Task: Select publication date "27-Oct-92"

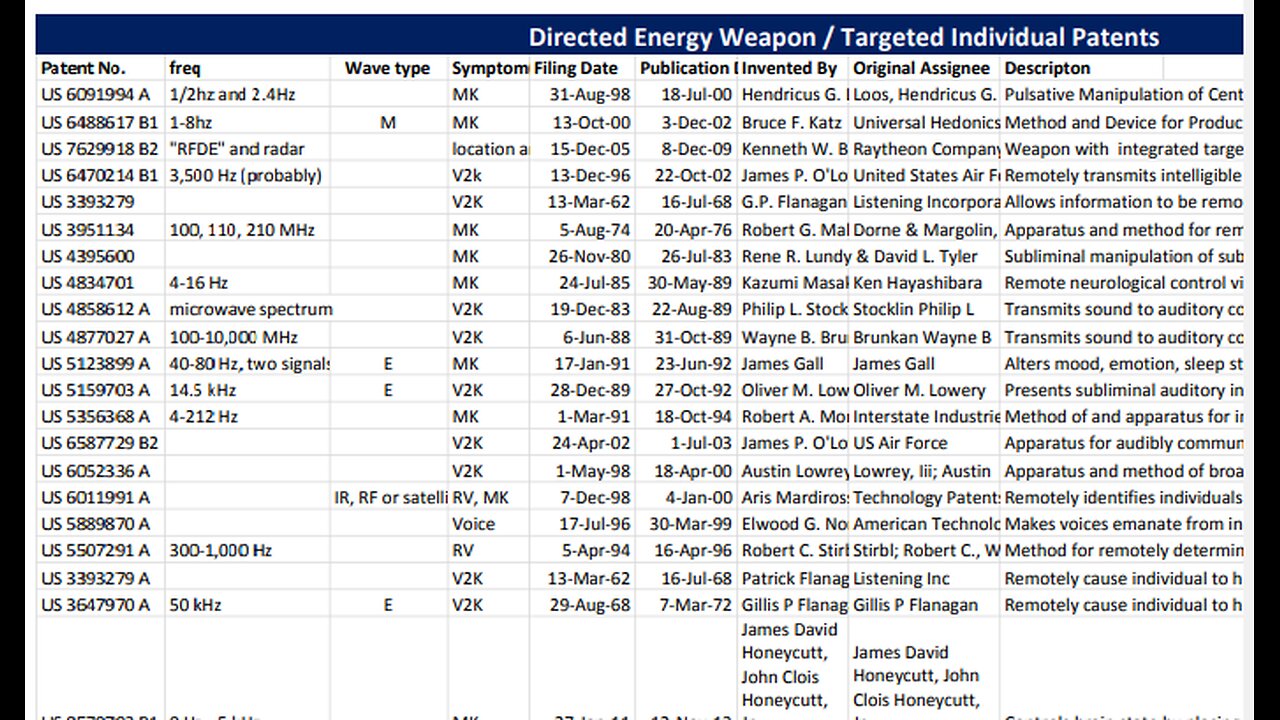Action: (x=695, y=391)
